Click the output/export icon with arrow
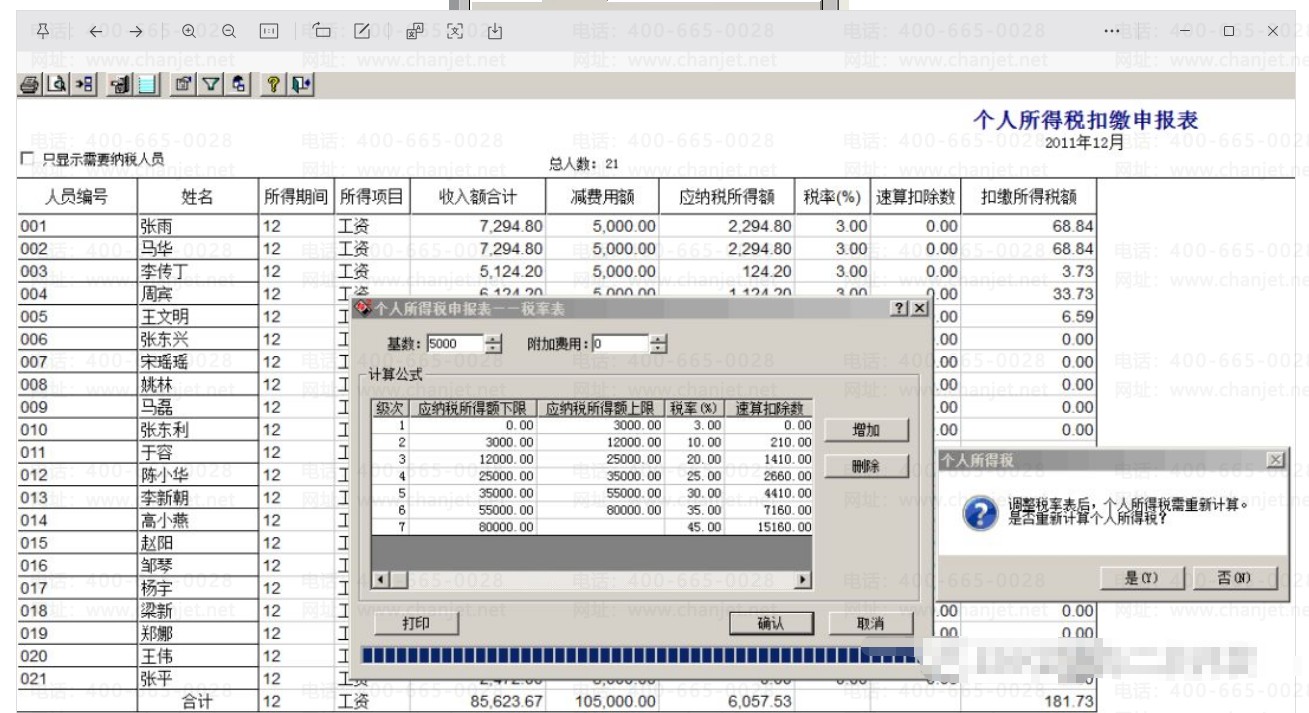 pos(85,85)
